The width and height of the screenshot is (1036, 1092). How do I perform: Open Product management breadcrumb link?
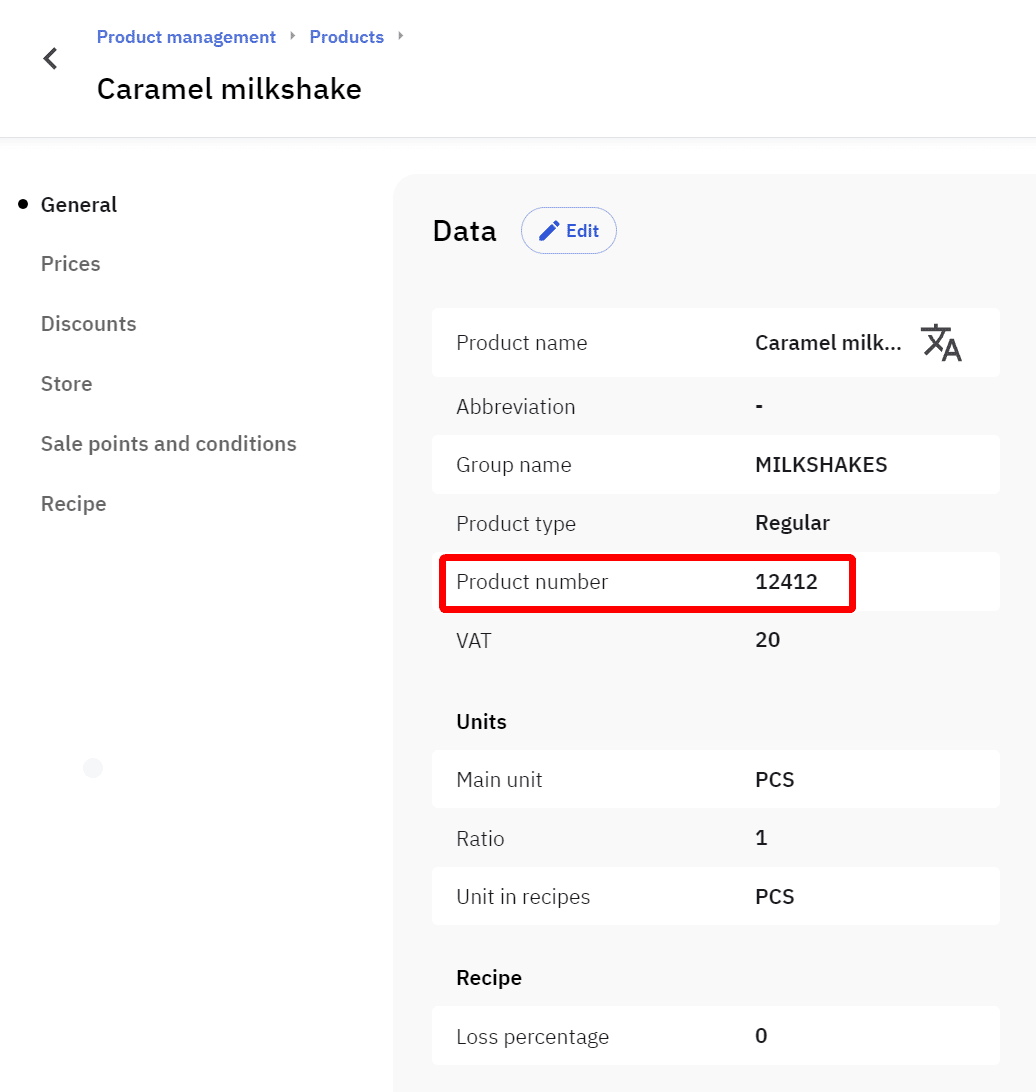point(186,37)
